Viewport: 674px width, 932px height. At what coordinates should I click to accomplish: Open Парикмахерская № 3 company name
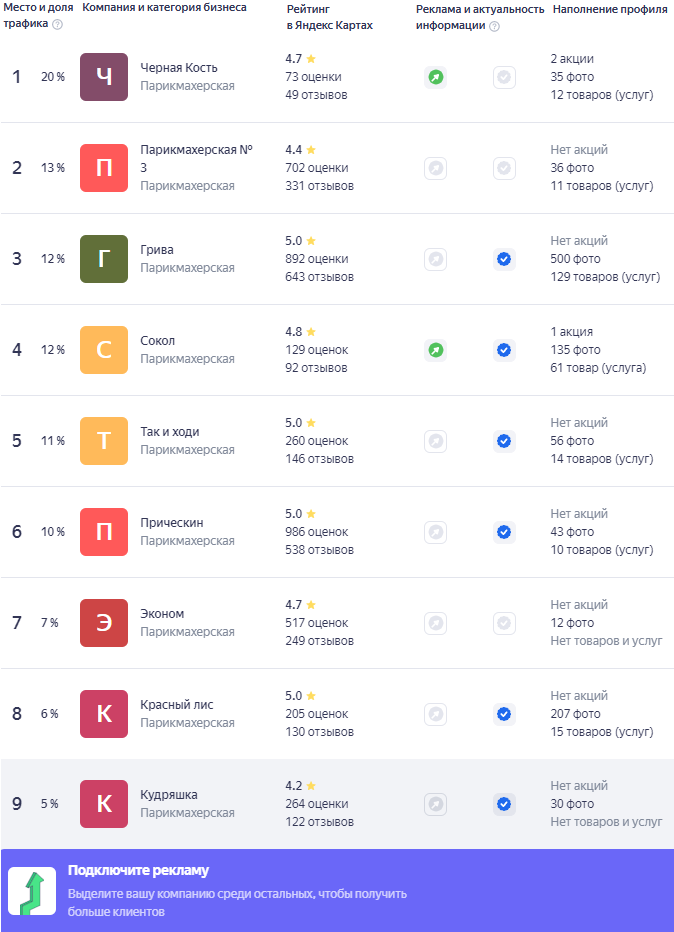click(196, 158)
